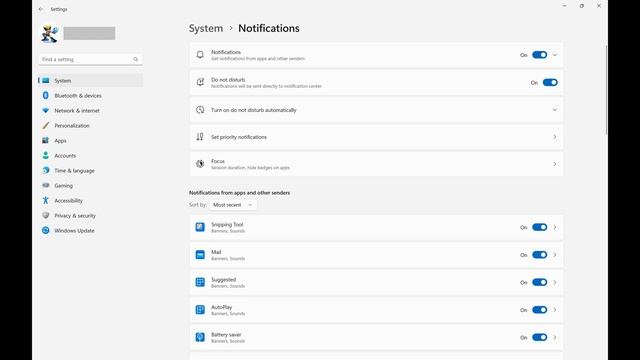Viewport: 640px width, 360px height.
Task: Click the Battery saver app icon
Action: tap(200, 337)
